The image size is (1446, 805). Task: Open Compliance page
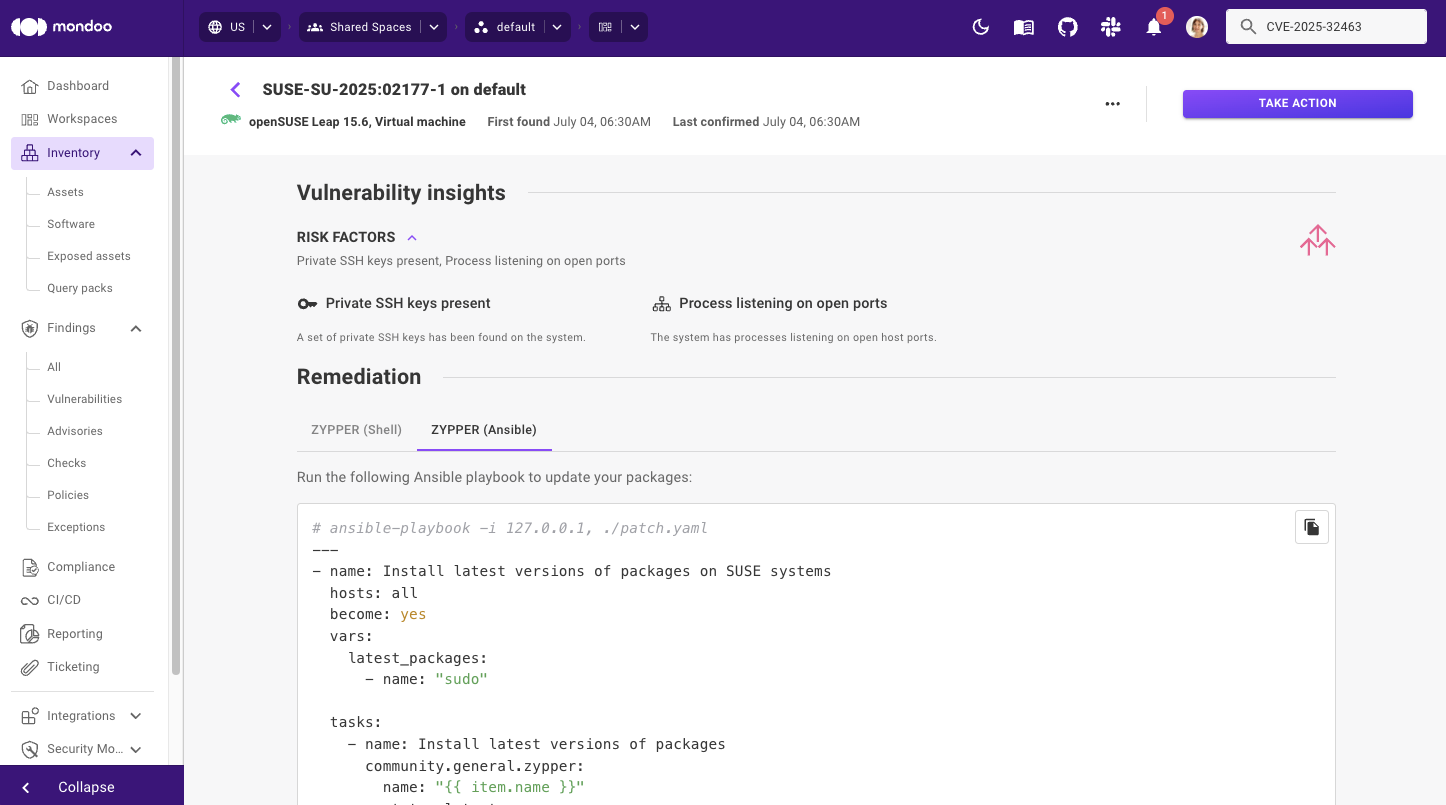click(81, 567)
